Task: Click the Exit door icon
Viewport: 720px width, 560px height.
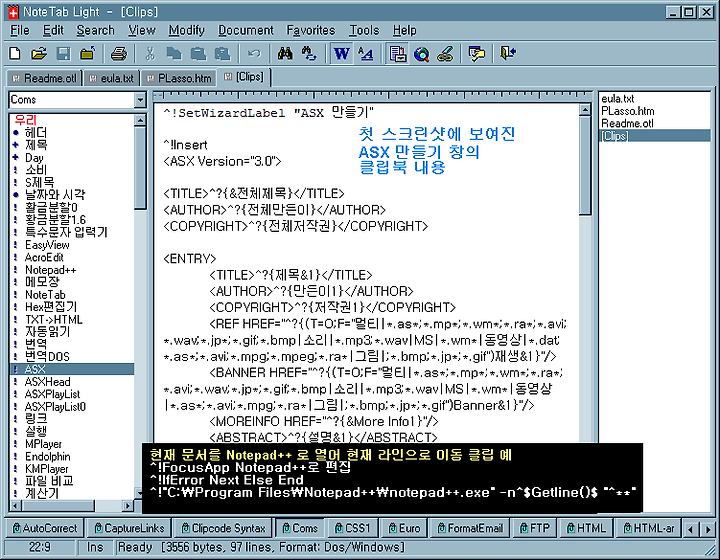Action: click(508, 54)
